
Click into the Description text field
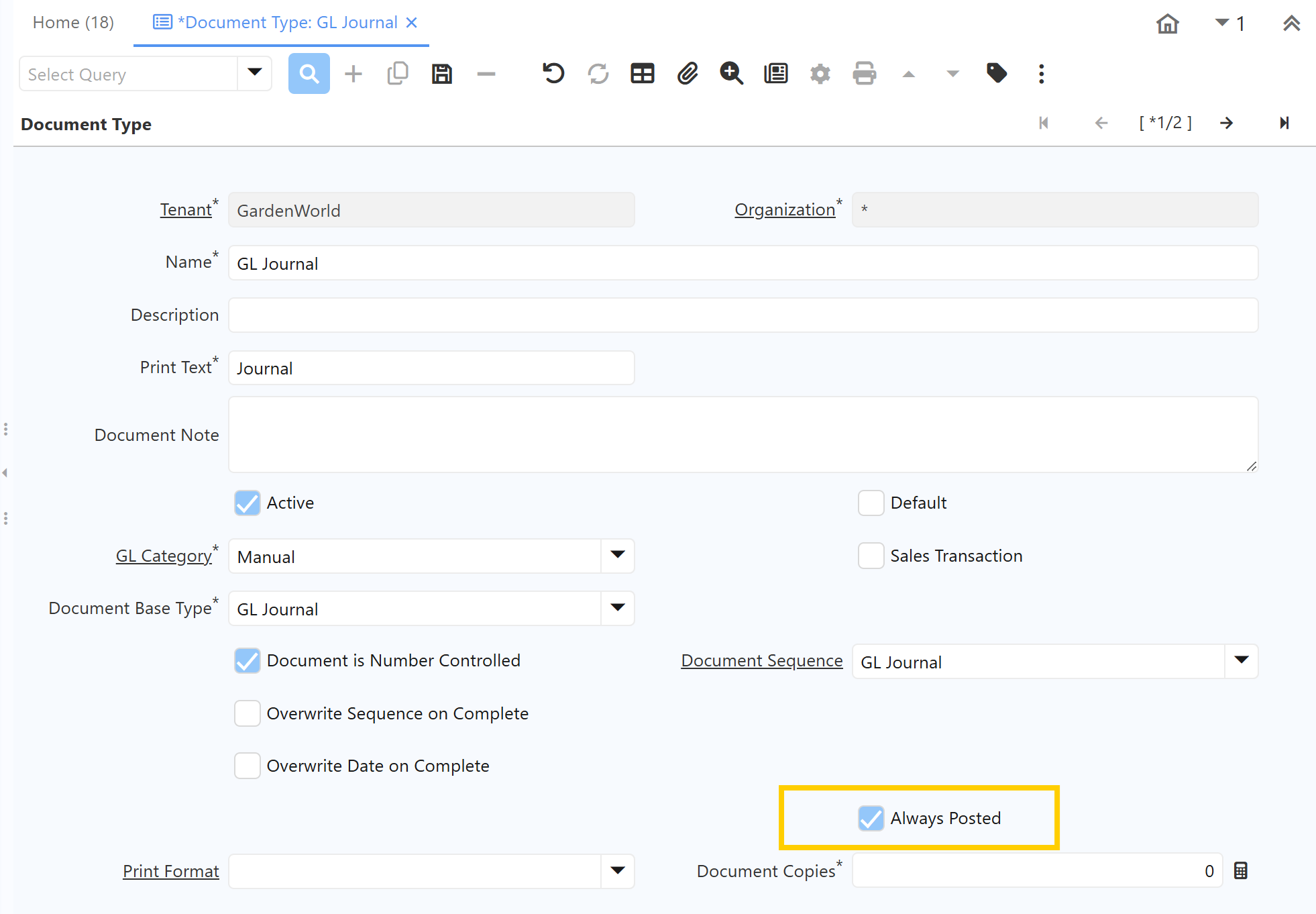tap(743, 315)
